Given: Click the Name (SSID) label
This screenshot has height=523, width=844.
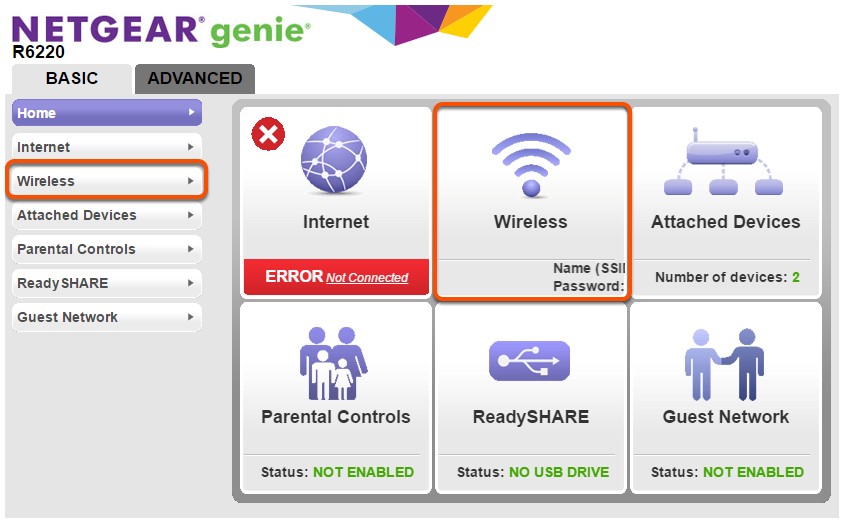Looking at the screenshot, I should coord(589,268).
